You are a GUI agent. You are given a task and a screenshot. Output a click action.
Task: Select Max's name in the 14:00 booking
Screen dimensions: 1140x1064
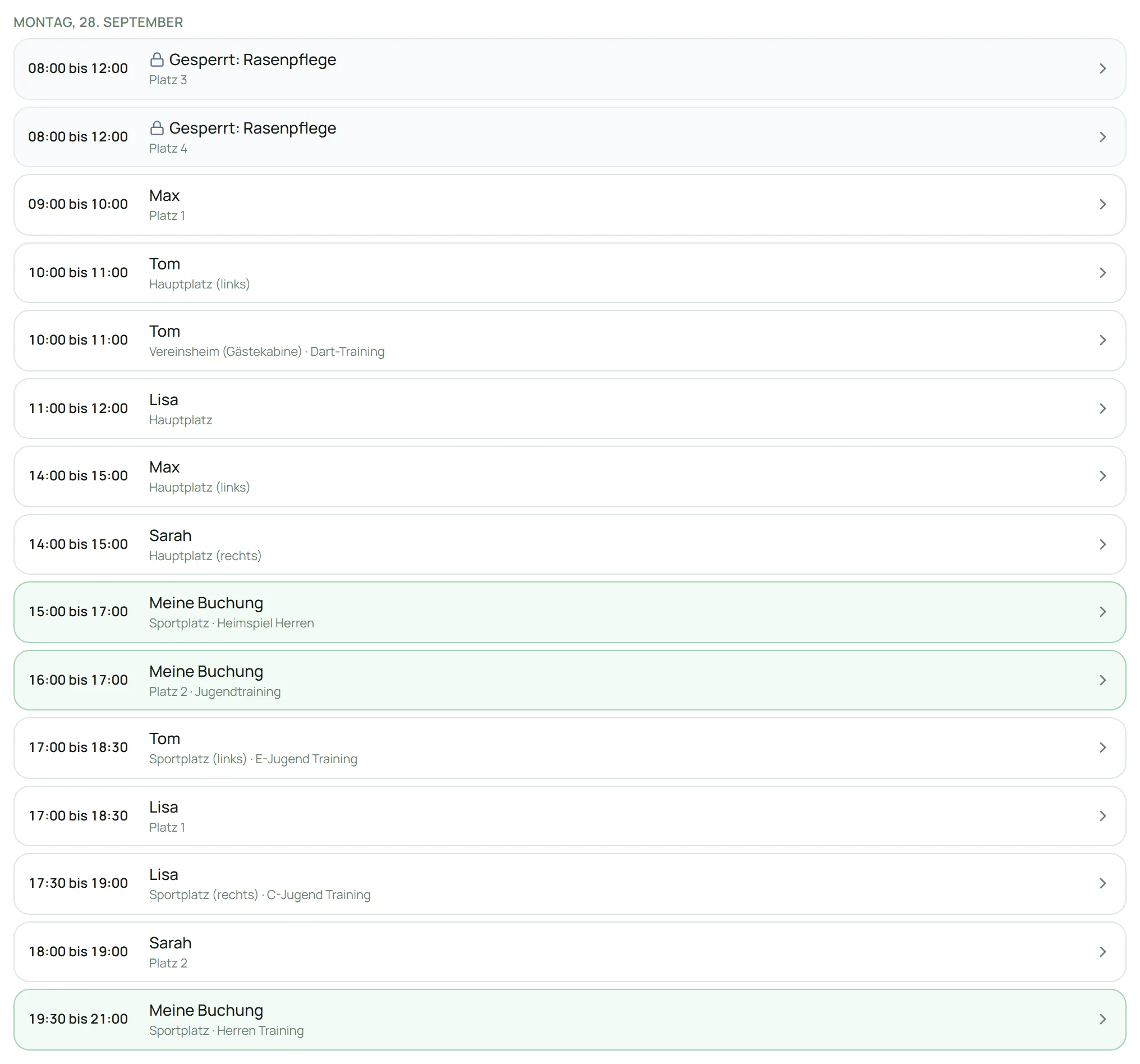point(164,467)
